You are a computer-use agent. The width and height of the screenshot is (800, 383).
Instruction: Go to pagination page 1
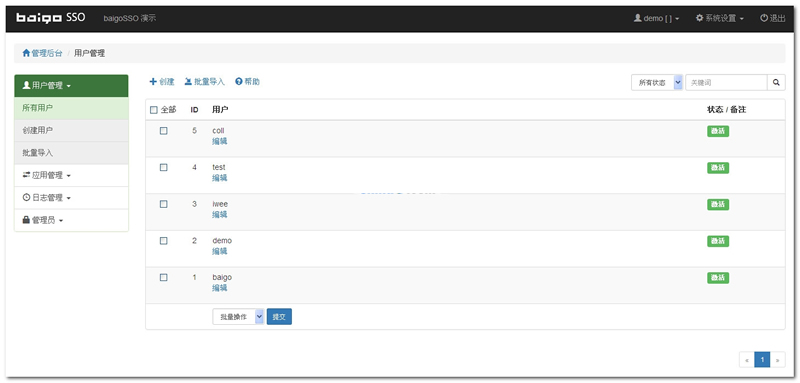pyautogui.click(x=762, y=360)
